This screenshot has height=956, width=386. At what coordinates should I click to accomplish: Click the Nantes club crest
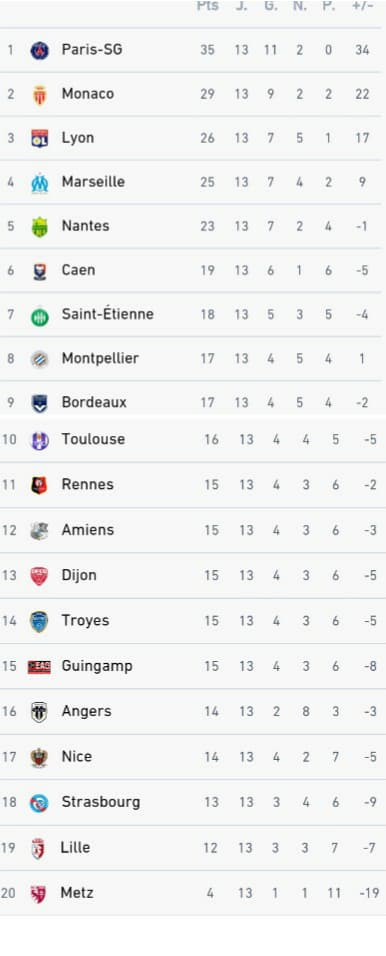tap(40, 227)
